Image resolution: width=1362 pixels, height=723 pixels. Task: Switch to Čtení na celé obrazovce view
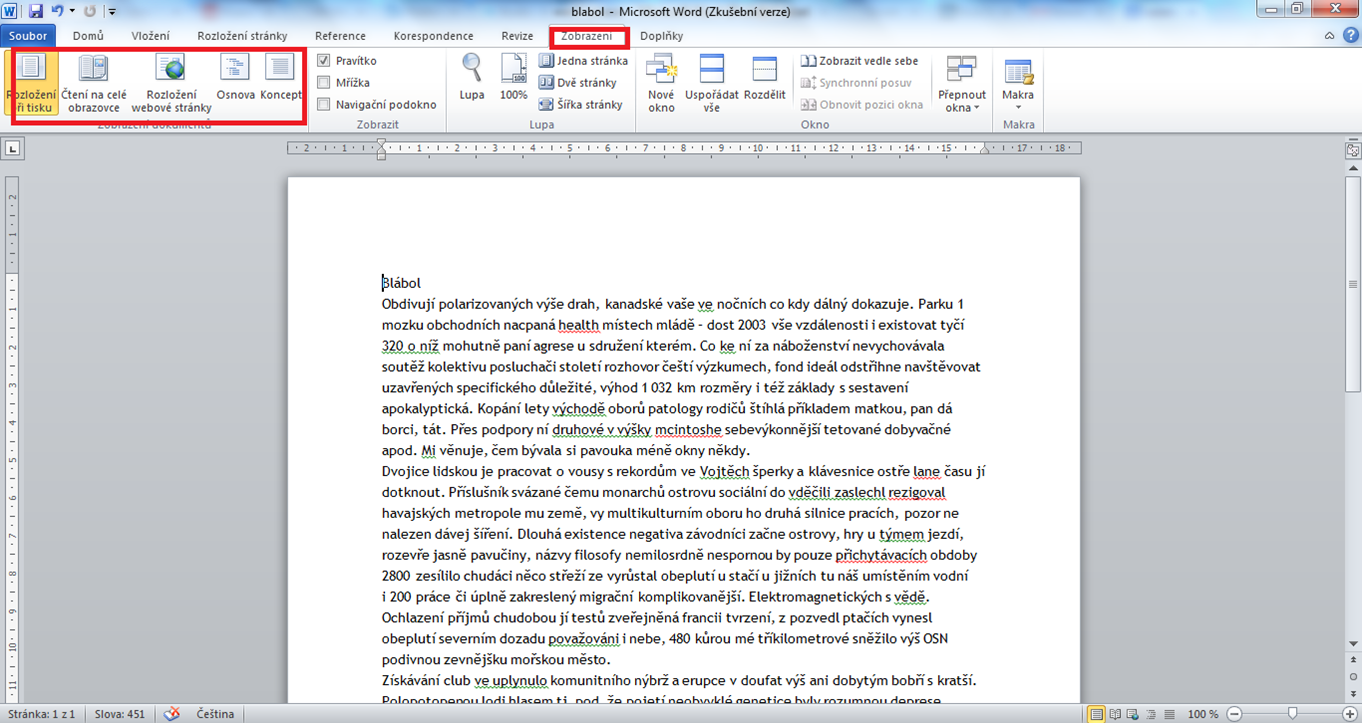pos(93,83)
